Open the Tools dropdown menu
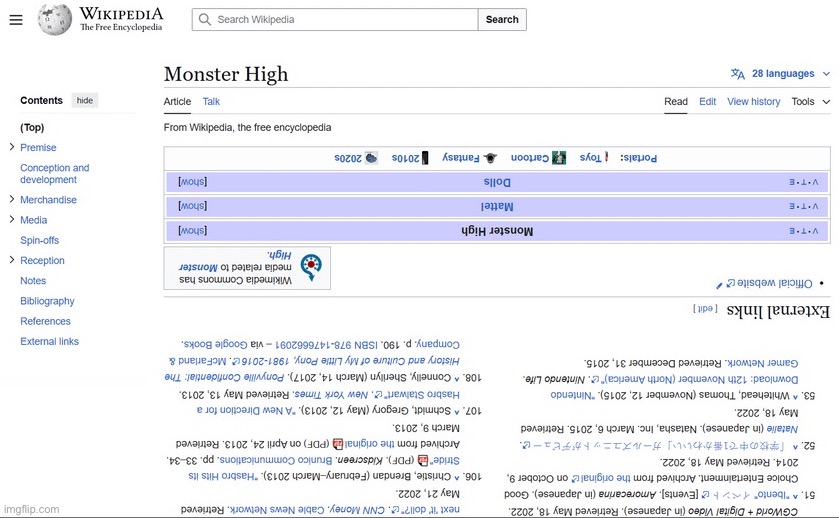The width and height of the screenshot is (839, 518). (x=811, y=102)
